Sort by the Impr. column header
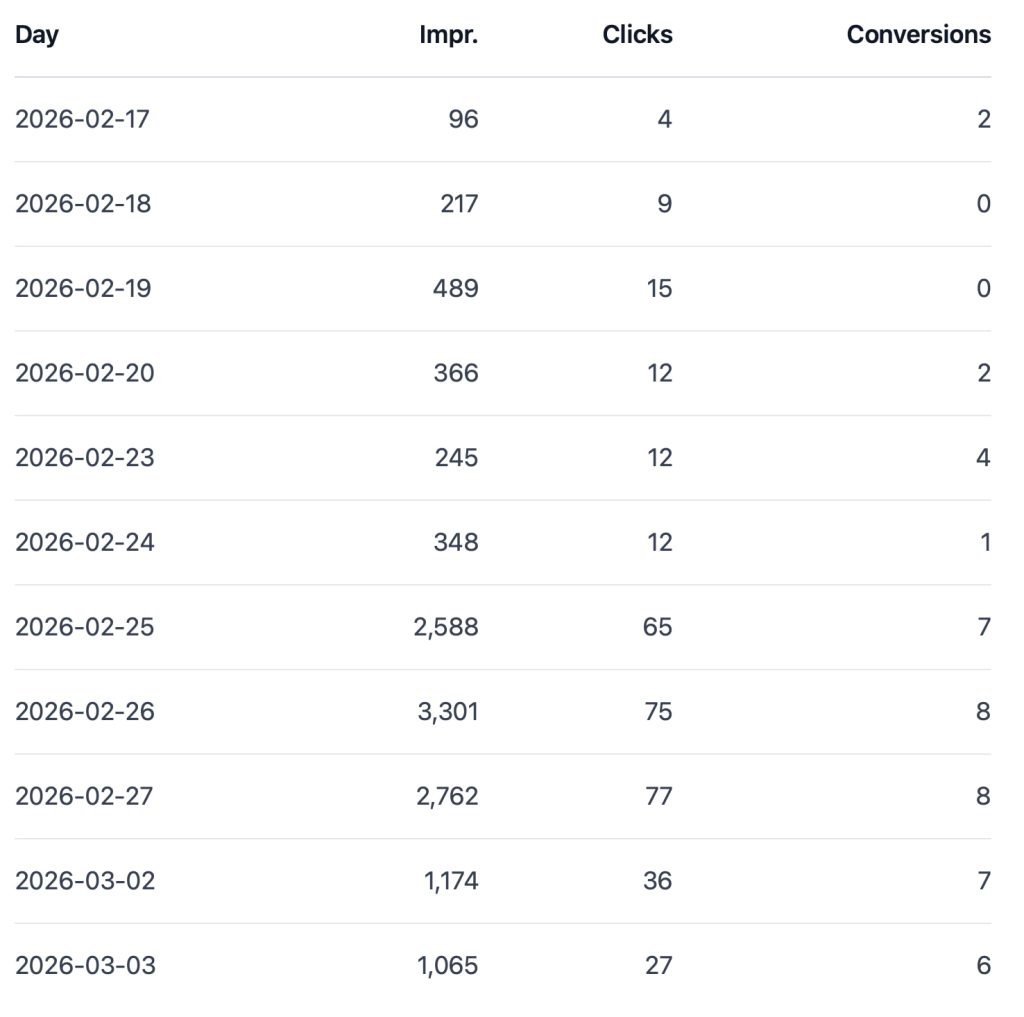1024x1017 pixels. (448, 35)
